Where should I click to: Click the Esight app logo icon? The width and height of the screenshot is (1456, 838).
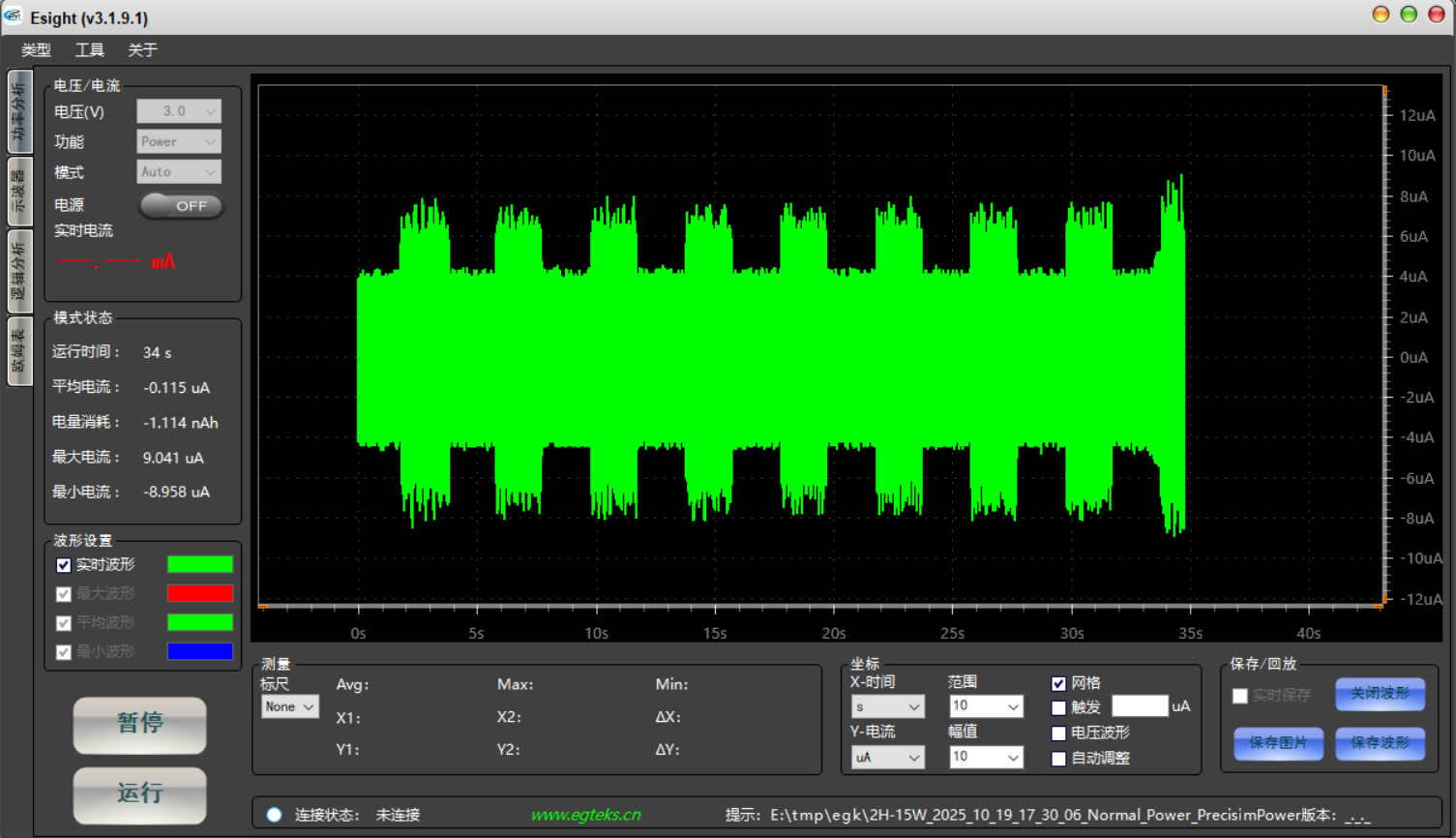pyautogui.click(x=14, y=16)
